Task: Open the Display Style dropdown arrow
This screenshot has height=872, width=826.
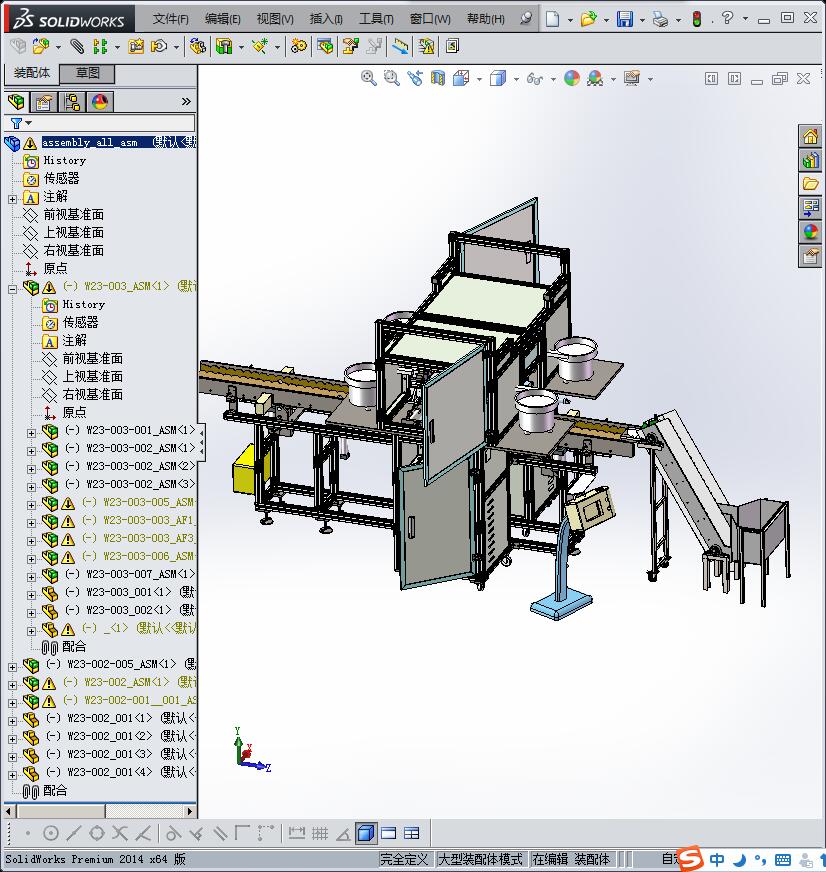Action: 516,79
